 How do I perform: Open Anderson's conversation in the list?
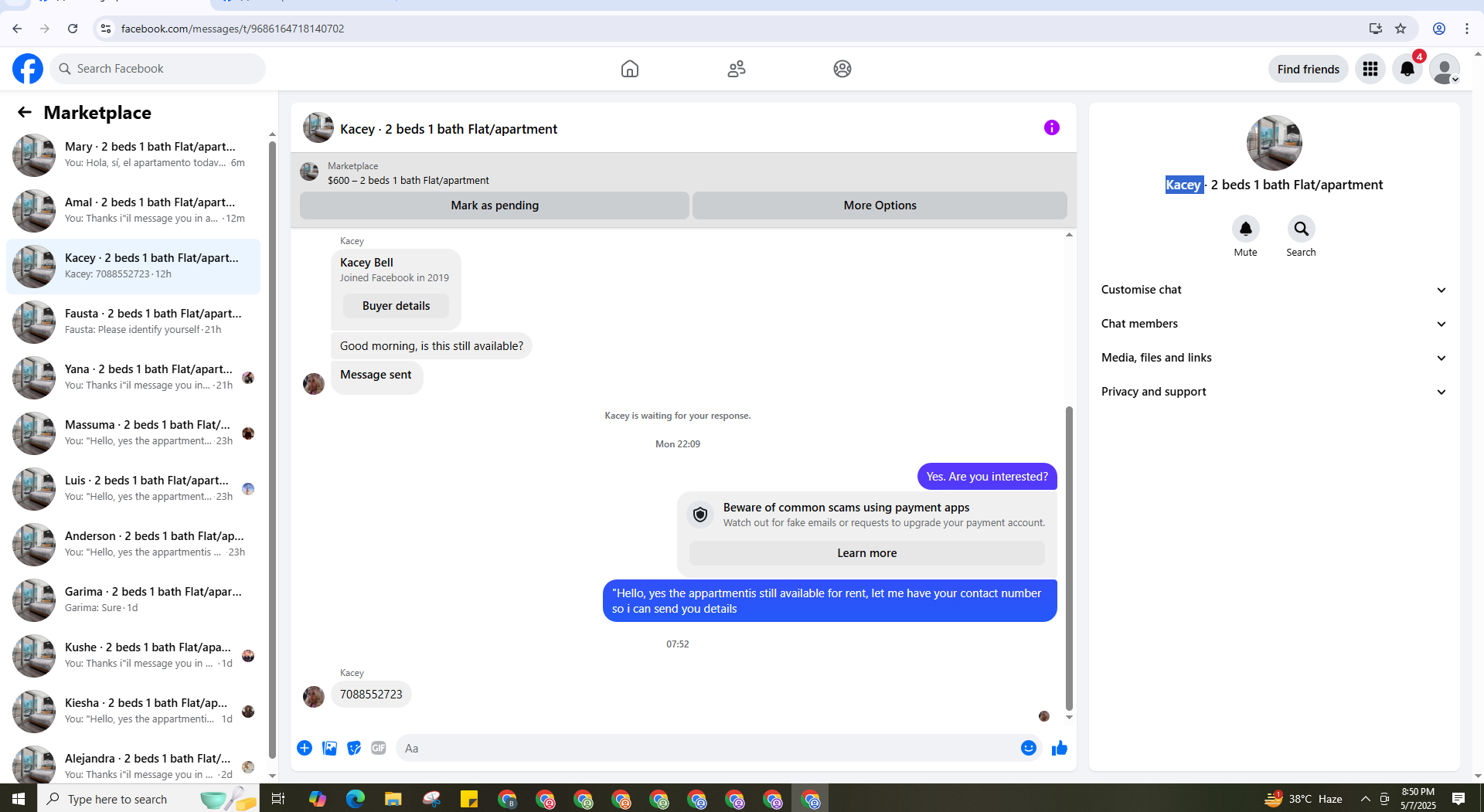pos(133,544)
